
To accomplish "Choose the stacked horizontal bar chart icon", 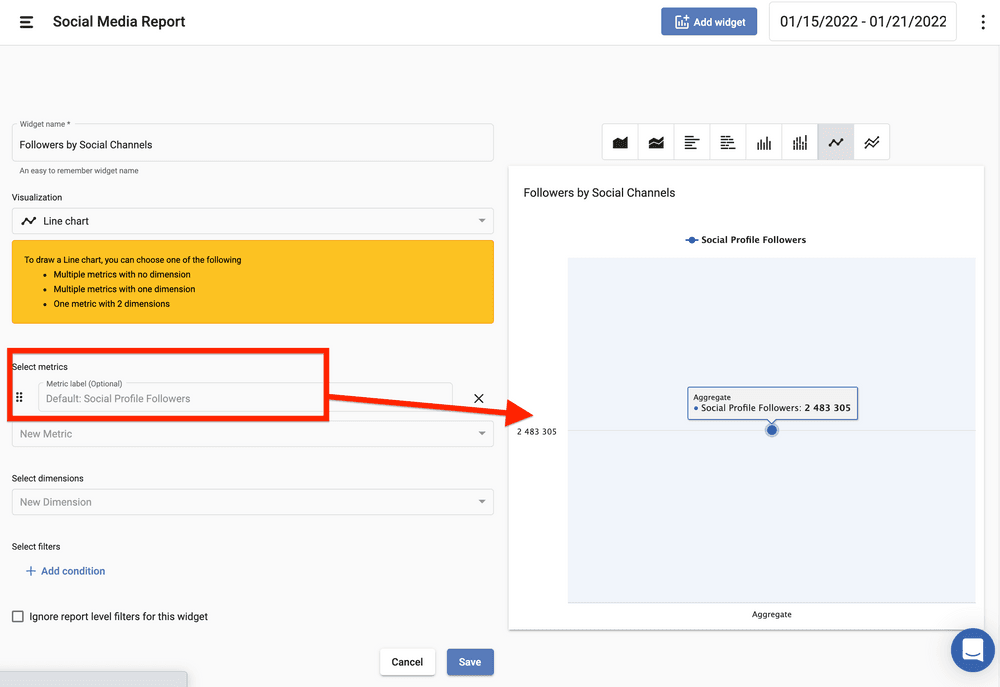I will 728,143.
